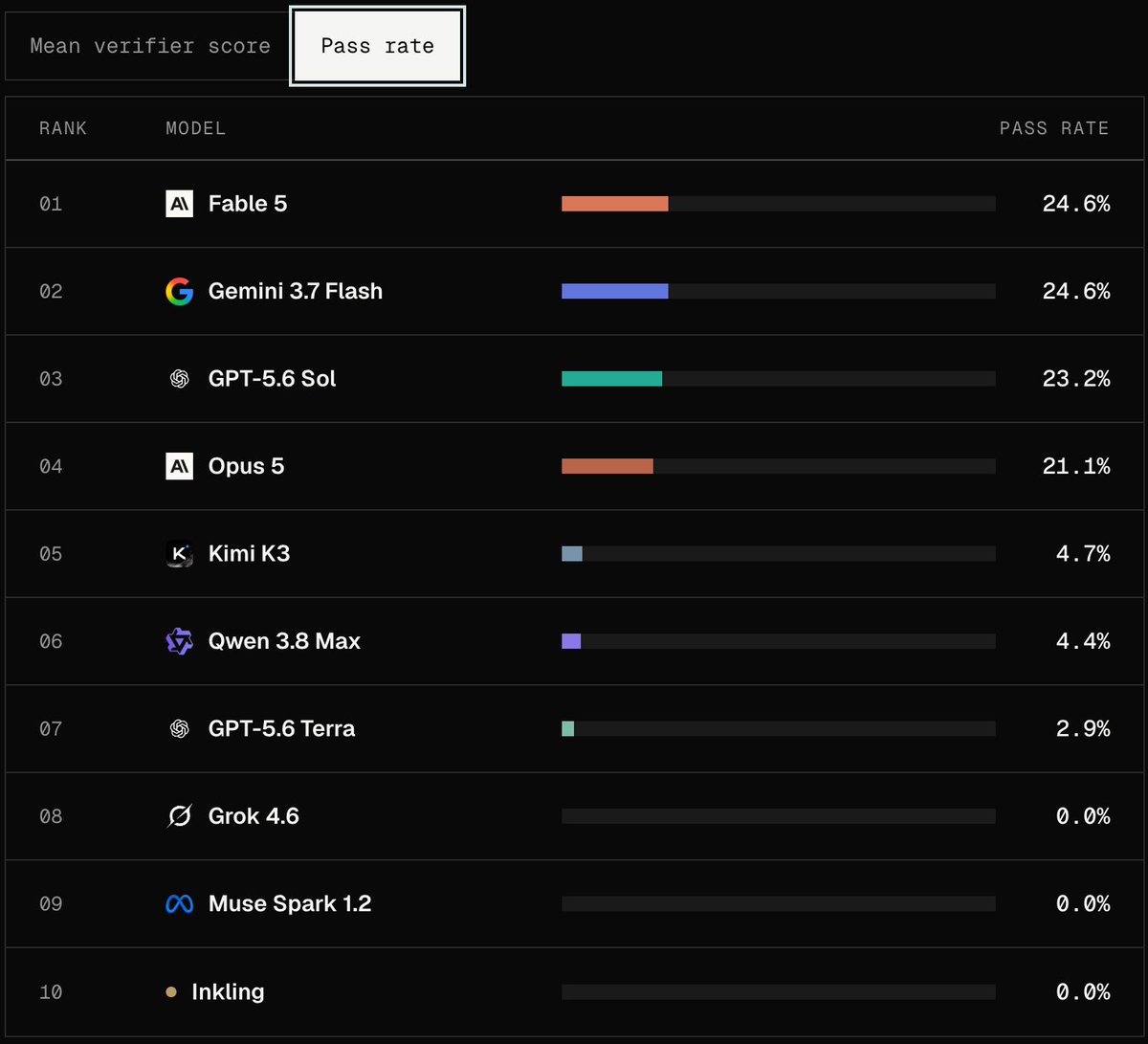Screen dimensions: 1148x1044
Task: Click rank number 04
Action: pyautogui.click(x=51, y=466)
